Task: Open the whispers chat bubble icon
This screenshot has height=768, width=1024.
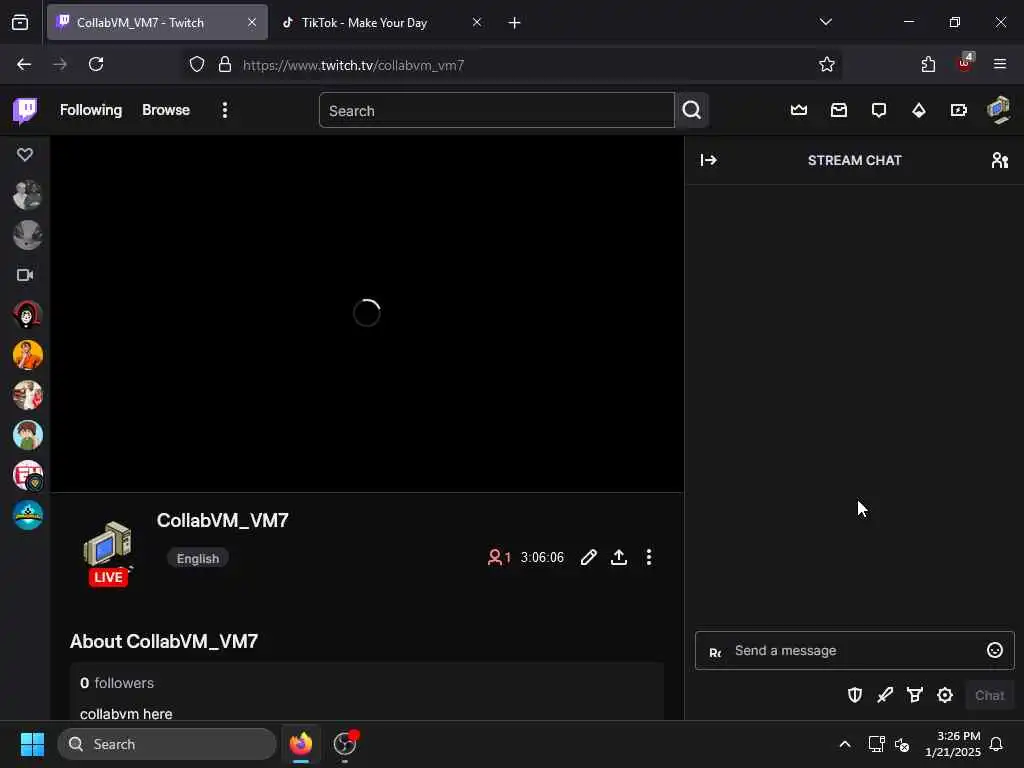Action: 879,110
